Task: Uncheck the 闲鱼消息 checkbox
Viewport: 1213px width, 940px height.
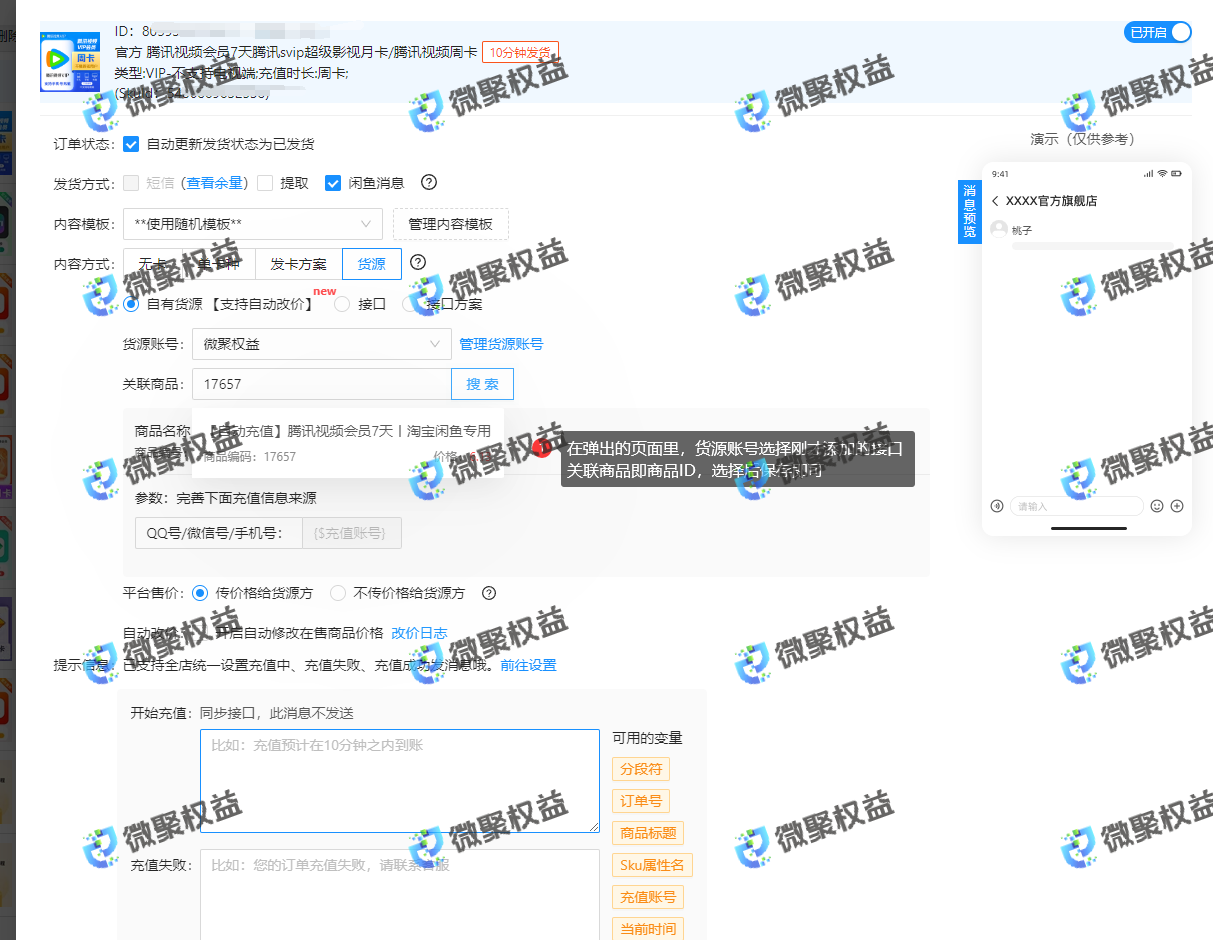Action: pyautogui.click(x=333, y=183)
